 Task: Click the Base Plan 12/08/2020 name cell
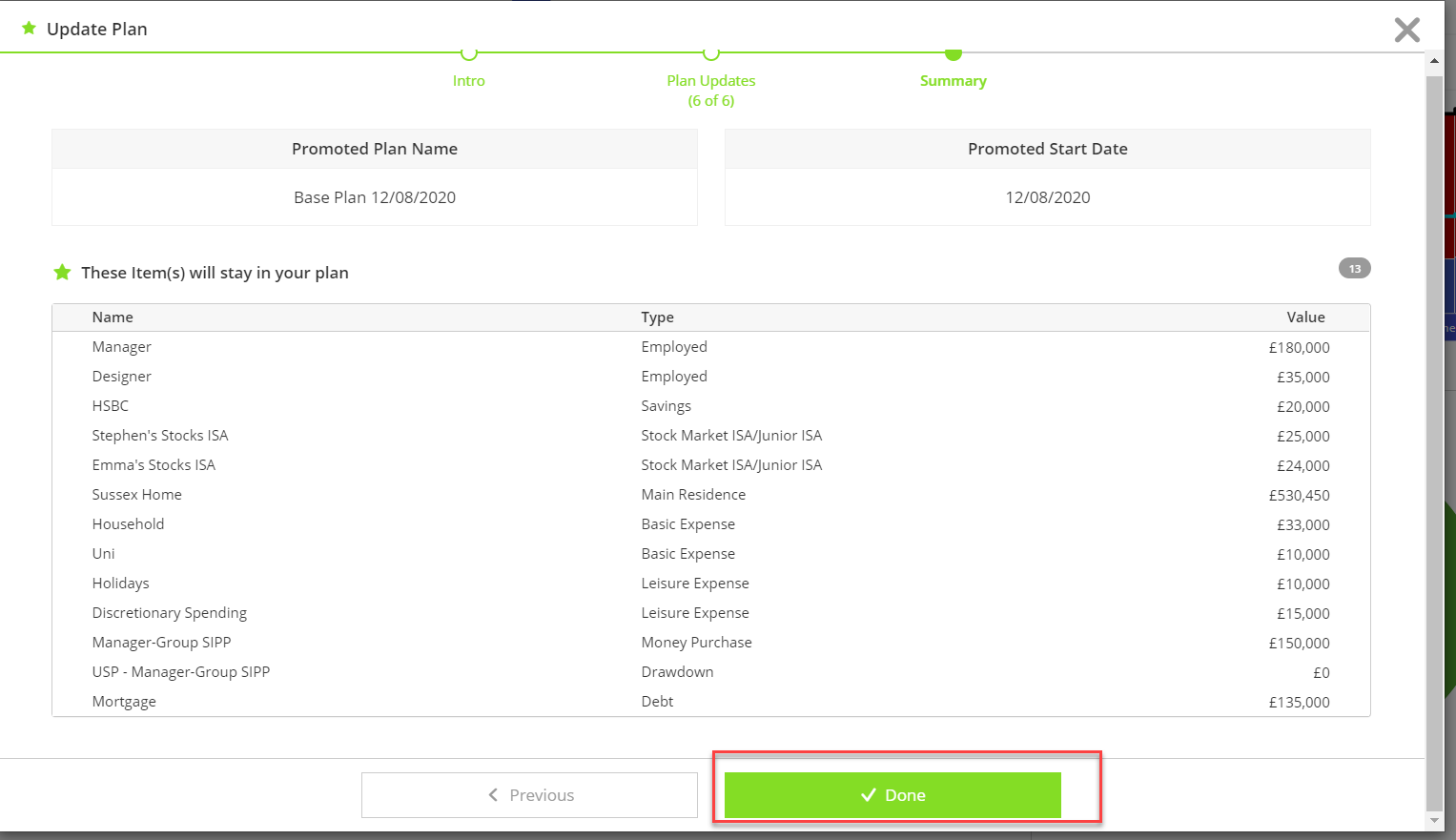pos(374,197)
